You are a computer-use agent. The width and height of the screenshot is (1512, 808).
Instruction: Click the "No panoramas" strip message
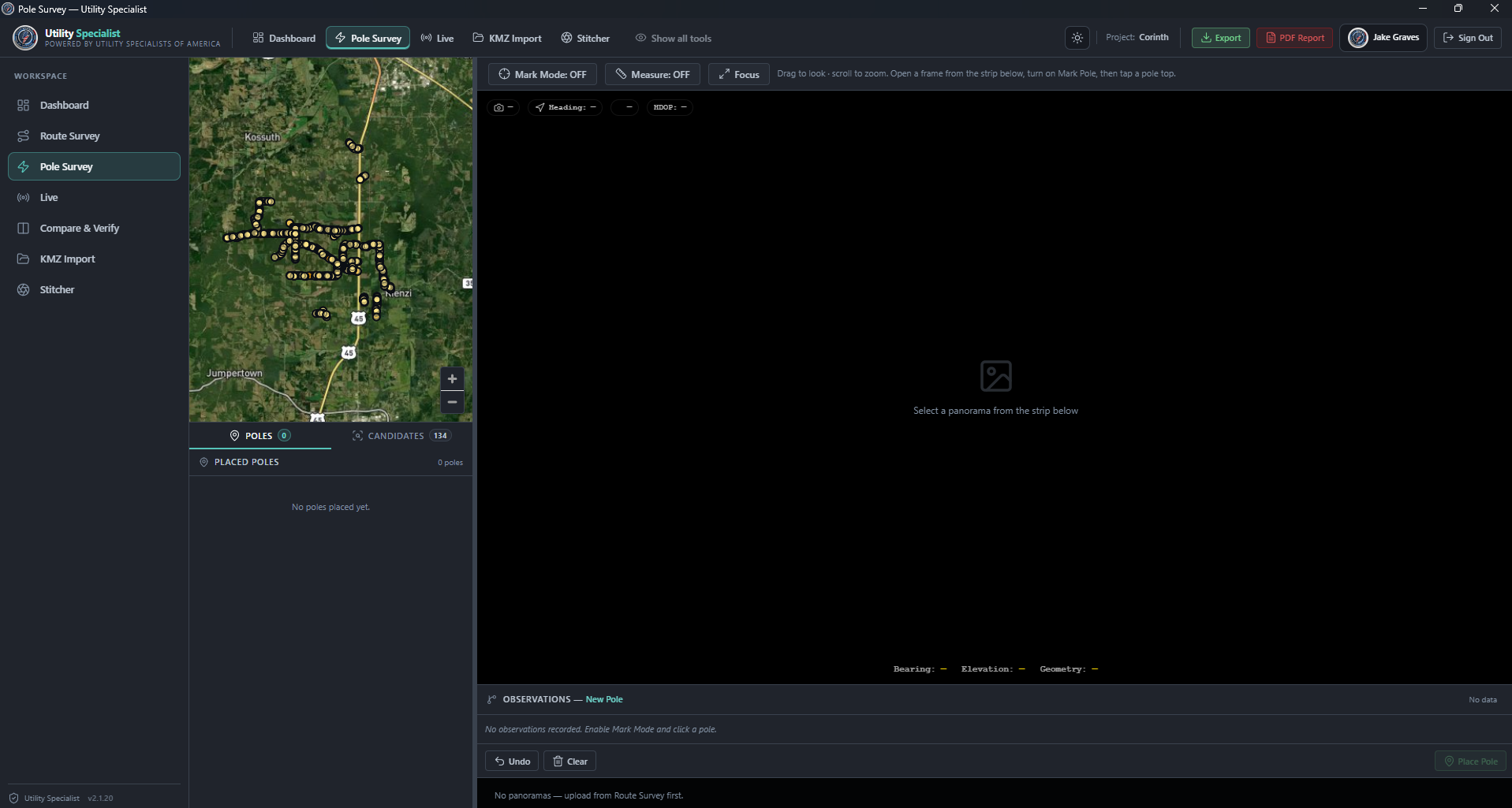[588, 795]
